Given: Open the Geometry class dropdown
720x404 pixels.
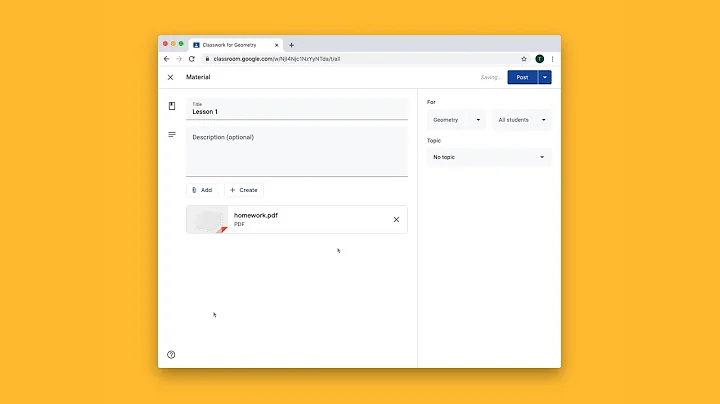Looking at the screenshot, I should pyautogui.click(x=456, y=120).
